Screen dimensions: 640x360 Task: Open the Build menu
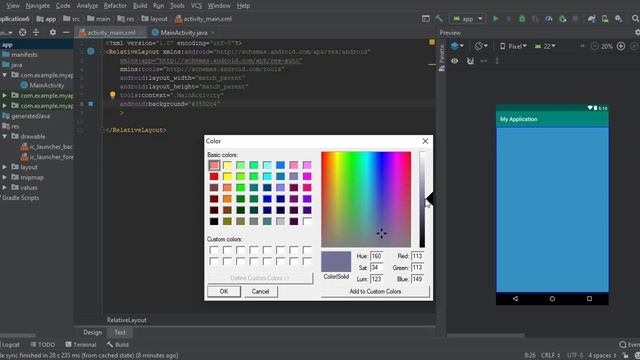(x=140, y=6)
